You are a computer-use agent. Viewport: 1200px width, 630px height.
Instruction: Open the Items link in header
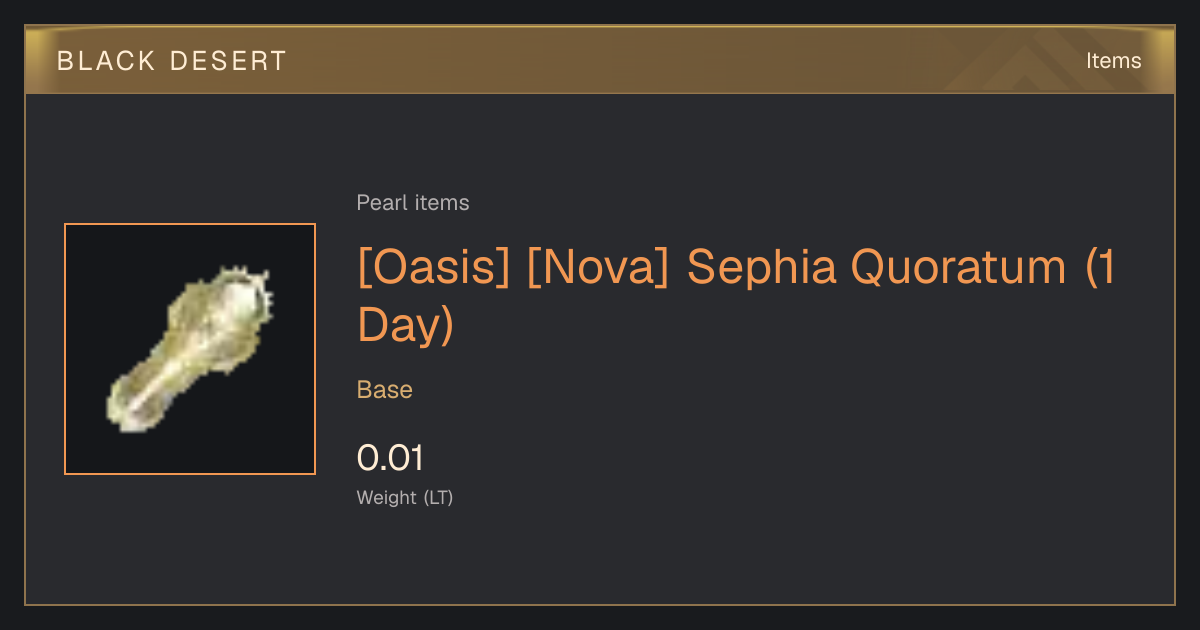1113,61
